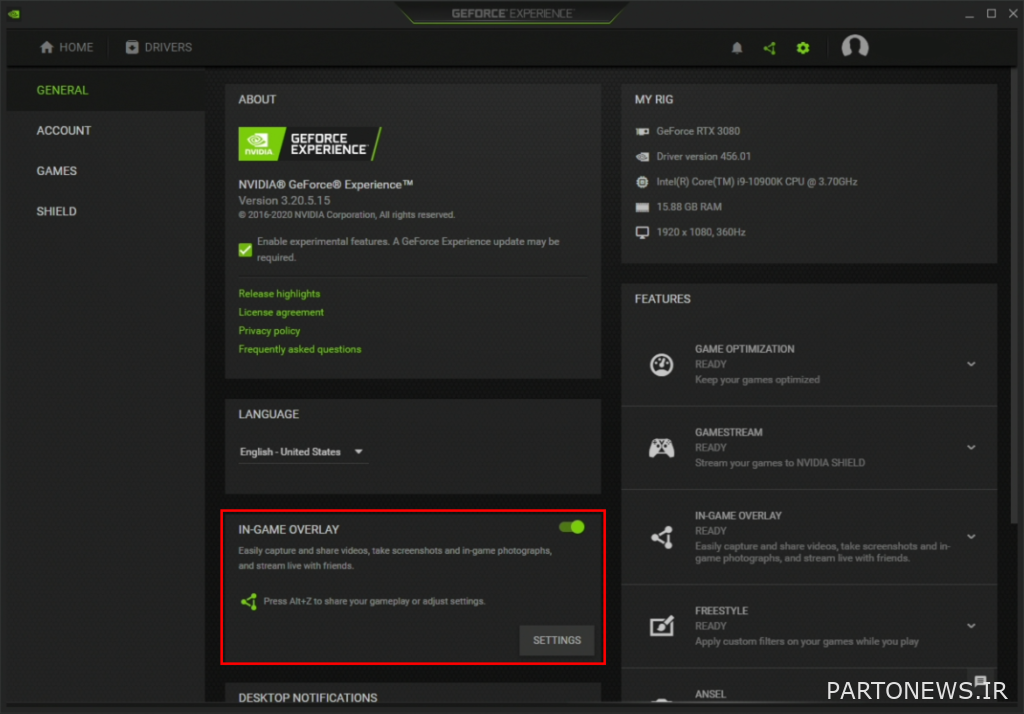Click the Desktop Notifications heading
The height and width of the screenshot is (714, 1024).
pyautogui.click(x=308, y=698)
